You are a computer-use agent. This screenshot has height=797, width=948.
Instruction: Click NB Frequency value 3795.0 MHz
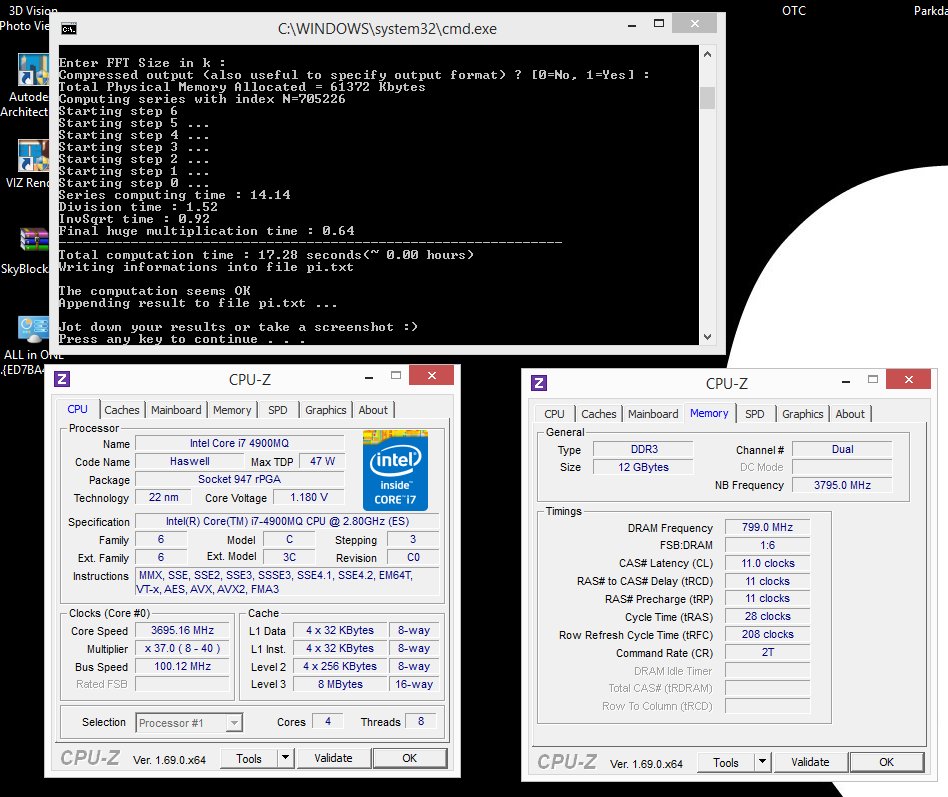tap(842, 485)
